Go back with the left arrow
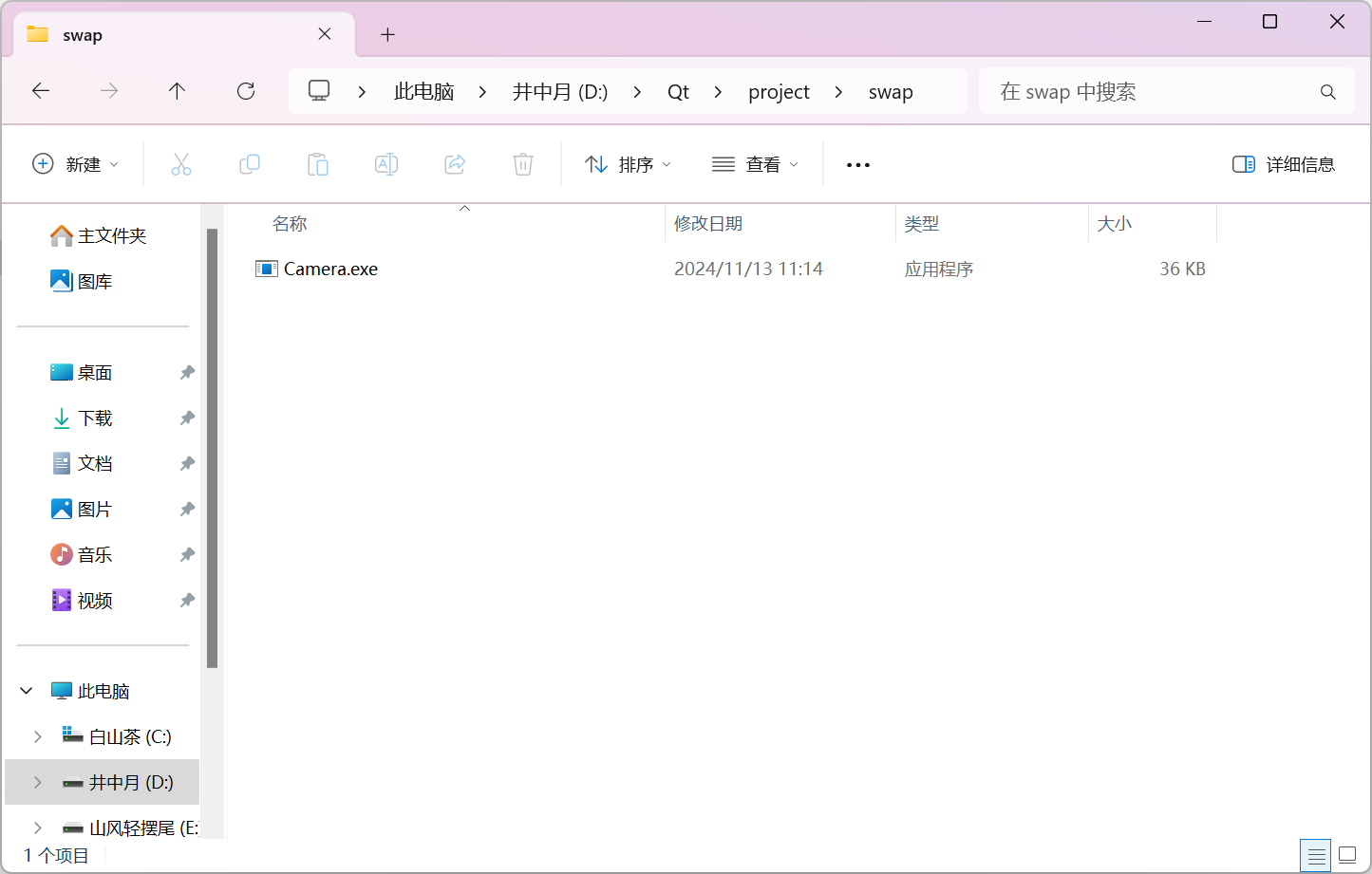 41,91
